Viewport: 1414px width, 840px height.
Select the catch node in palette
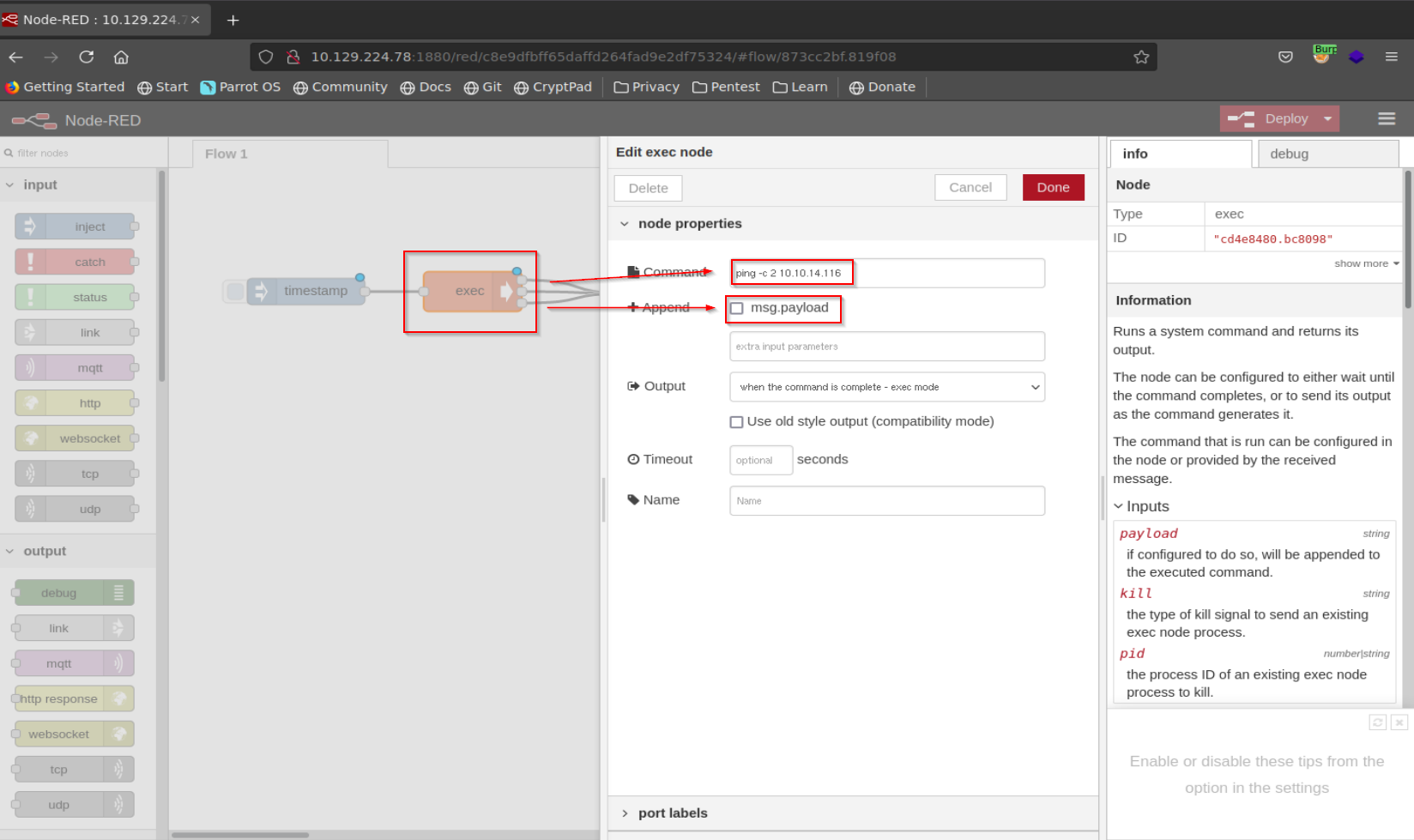tap(75, 262)
